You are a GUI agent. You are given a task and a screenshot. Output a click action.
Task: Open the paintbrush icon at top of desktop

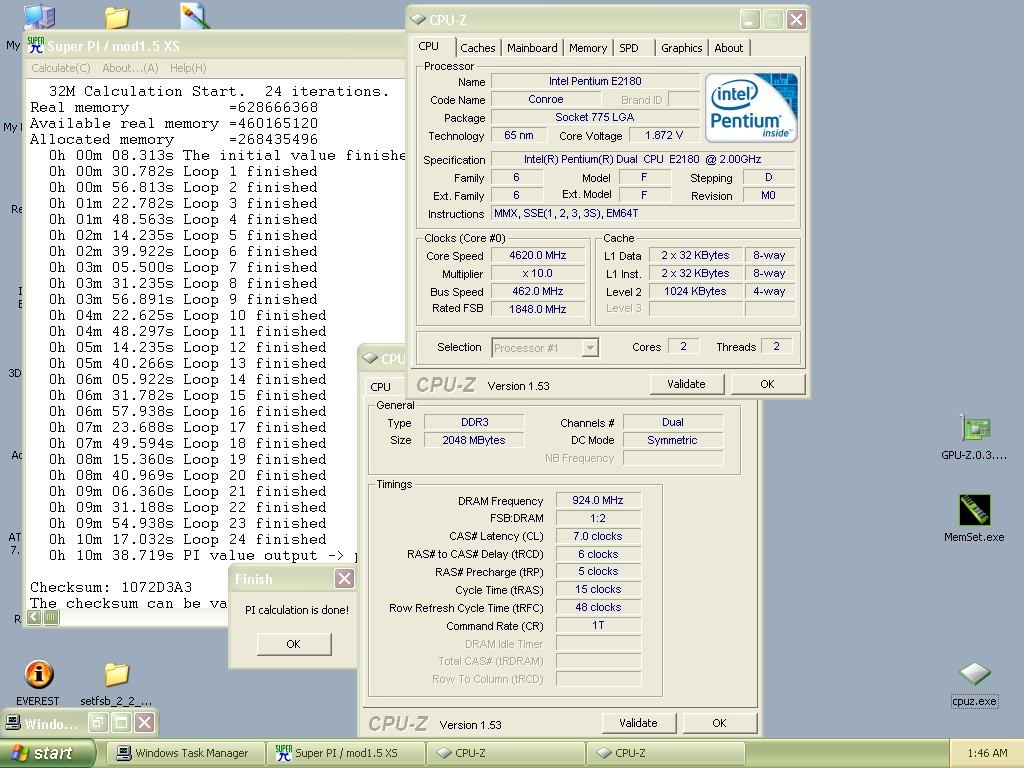(195, 16)
